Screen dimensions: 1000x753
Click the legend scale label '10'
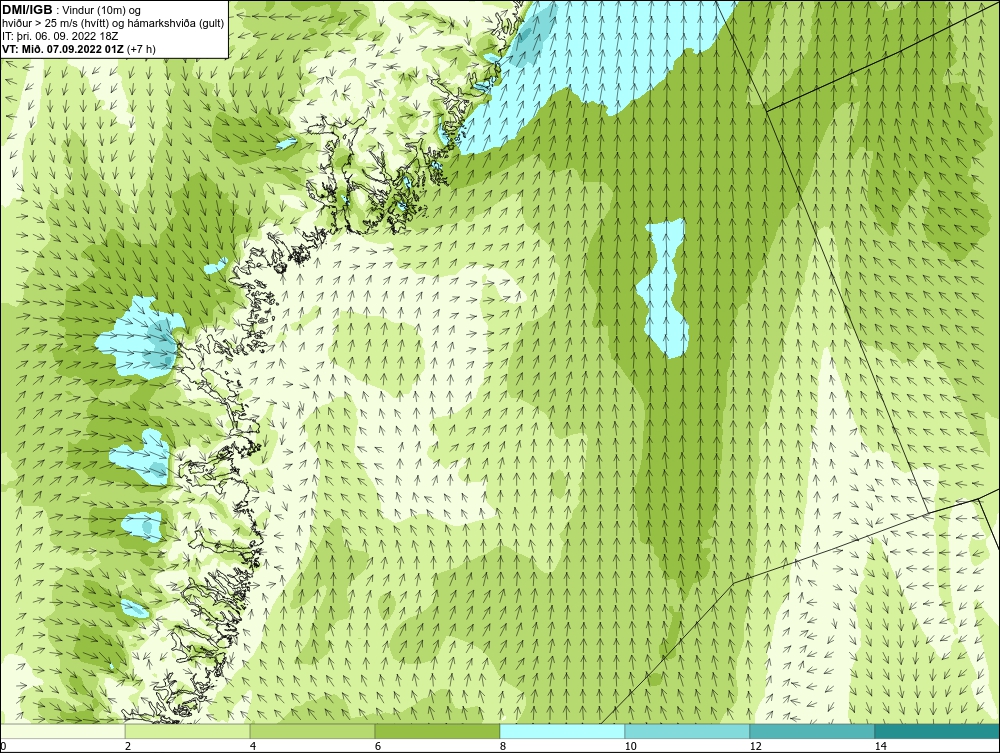tap(631, 746)
